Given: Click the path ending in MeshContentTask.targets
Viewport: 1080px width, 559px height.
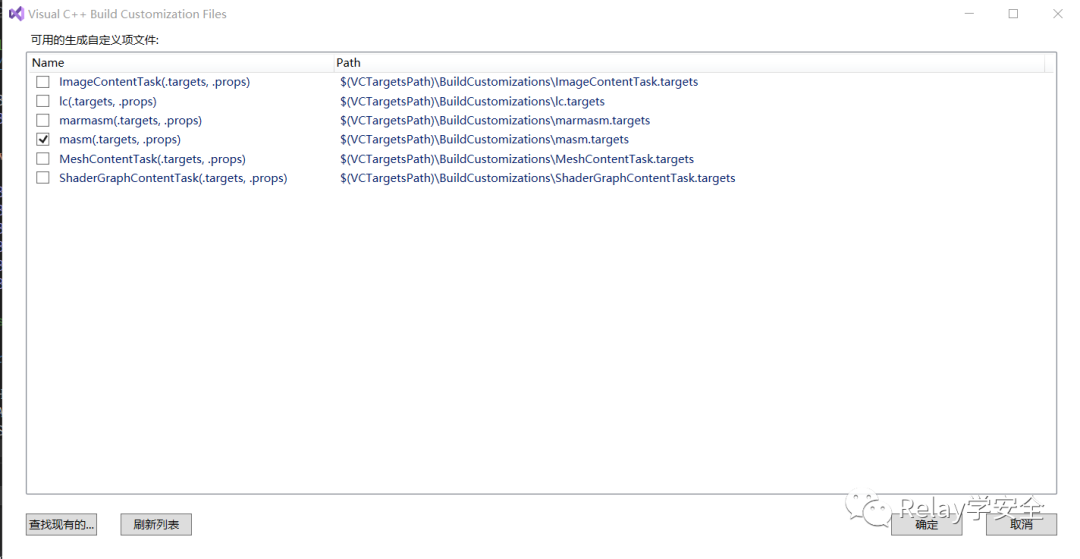Looking at the screenshot, I should coord(517,159).
